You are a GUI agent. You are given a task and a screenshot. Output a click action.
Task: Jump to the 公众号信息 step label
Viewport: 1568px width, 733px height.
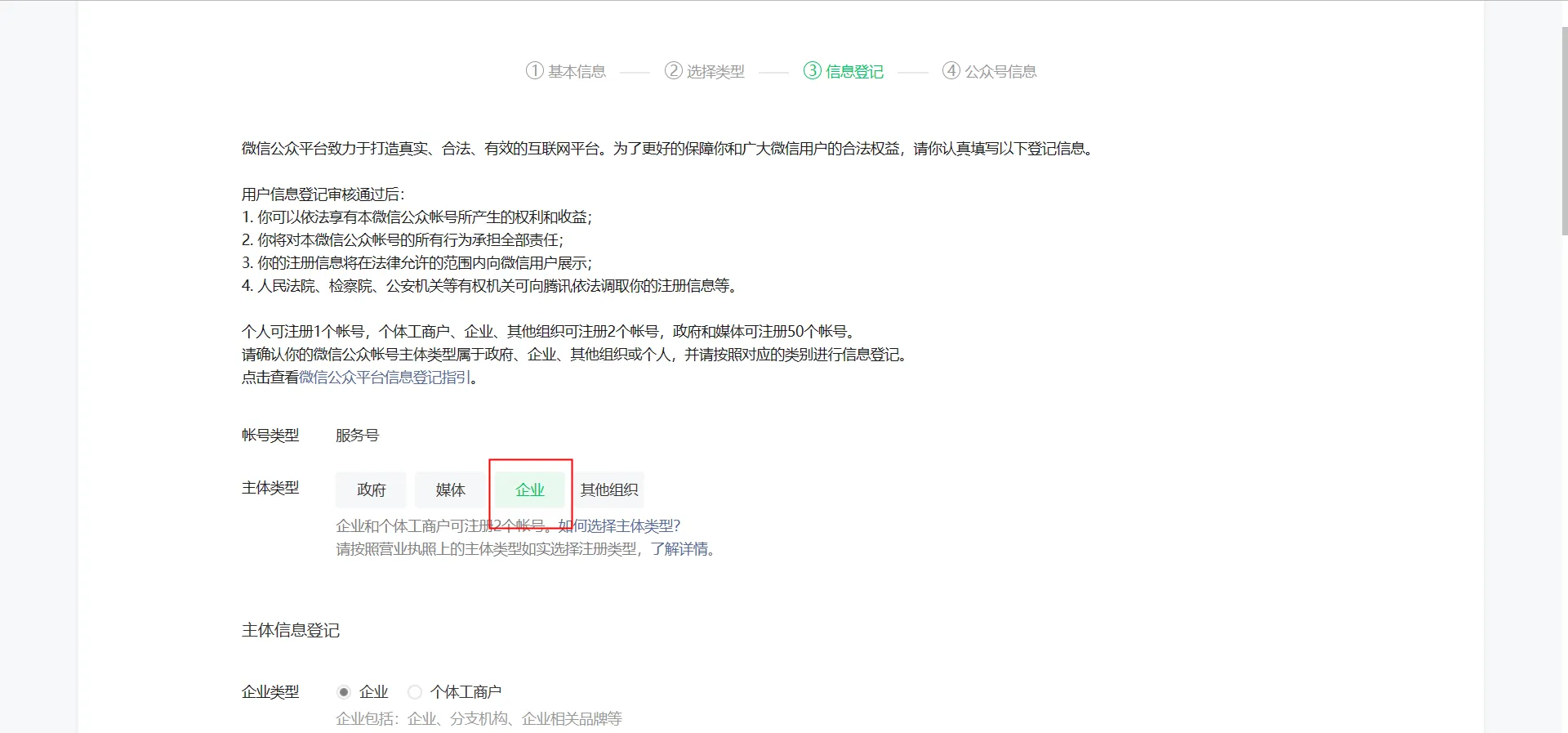1000,72
